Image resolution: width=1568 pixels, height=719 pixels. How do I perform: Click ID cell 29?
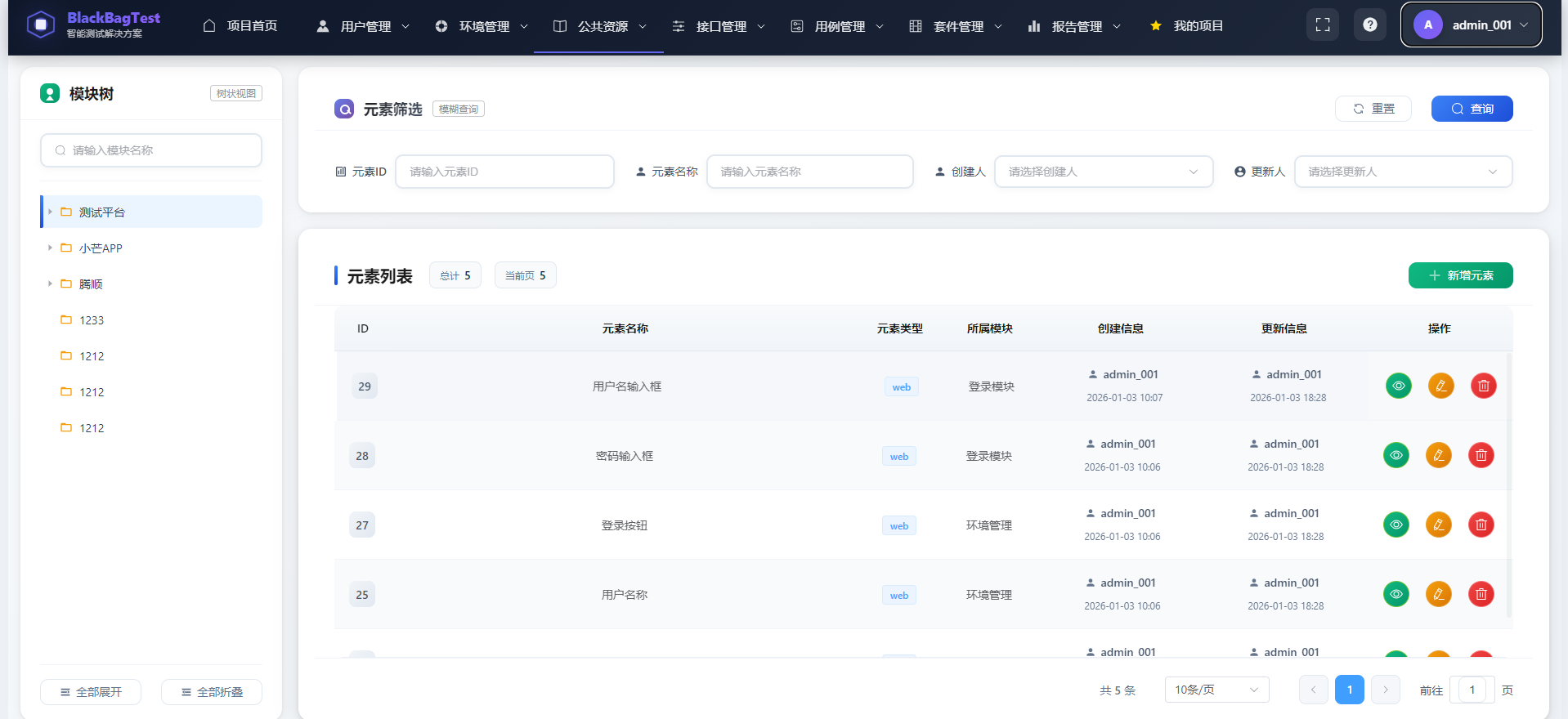click(x=365, y=386)
